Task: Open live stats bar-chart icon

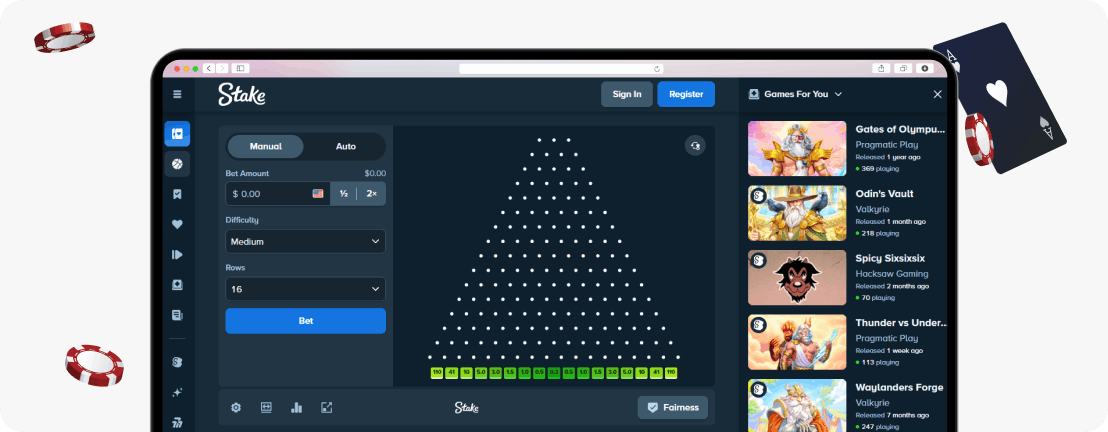Action: point(297,407)
